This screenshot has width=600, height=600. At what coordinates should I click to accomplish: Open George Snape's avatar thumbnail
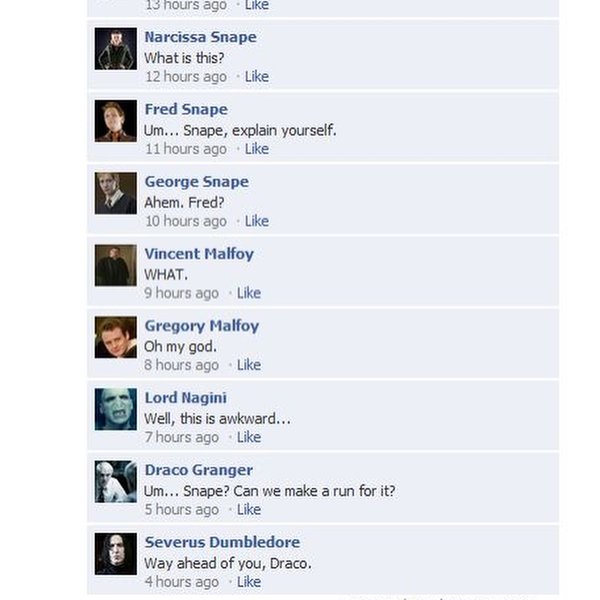tap(116, 193)
